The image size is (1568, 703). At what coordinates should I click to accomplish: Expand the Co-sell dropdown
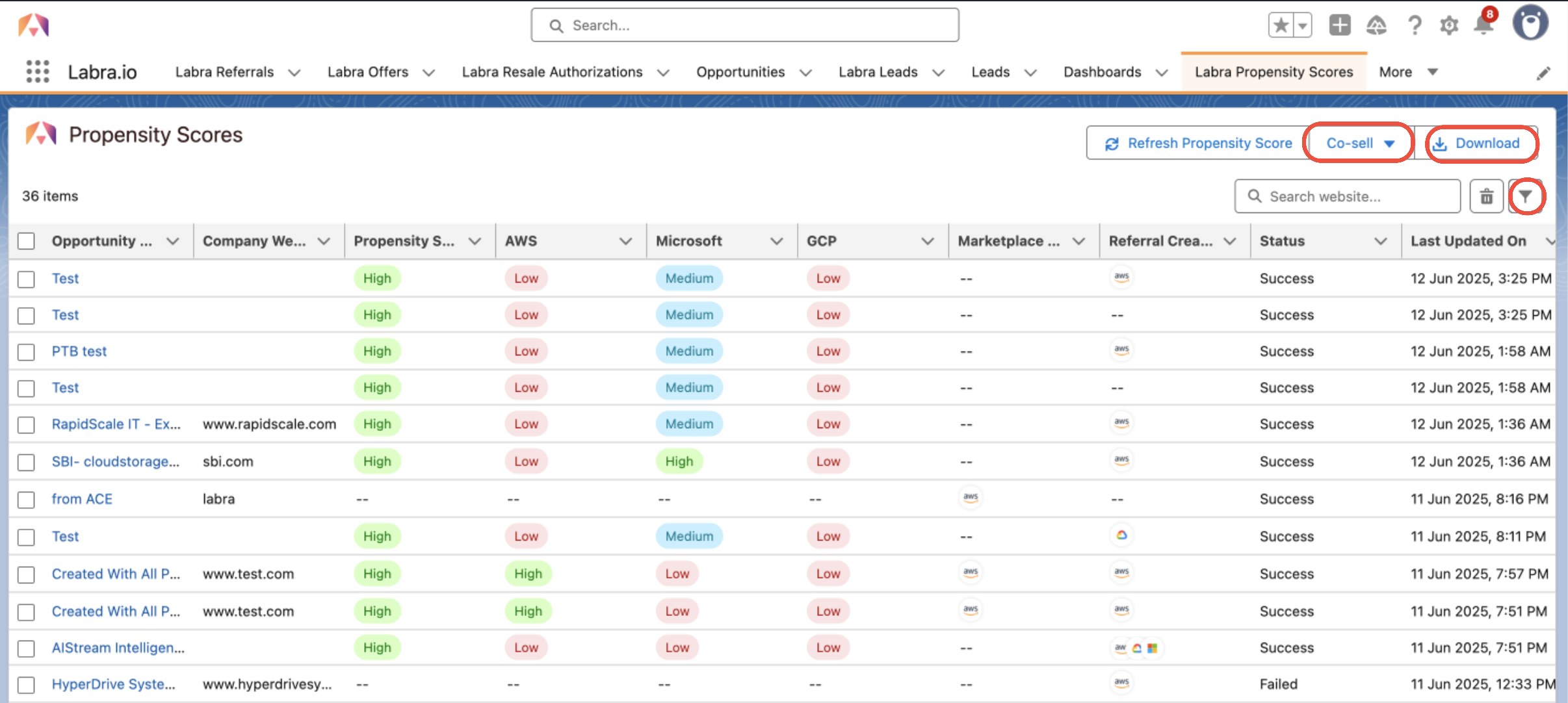[x=1360, y=143]
